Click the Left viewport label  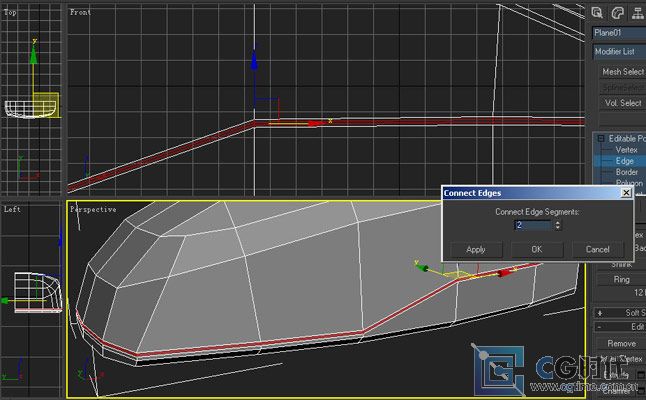(x=12, y=209)
